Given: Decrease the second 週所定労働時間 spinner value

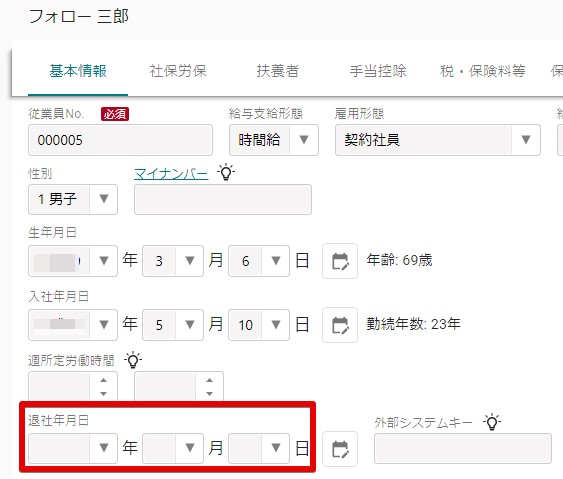Looking at the screenshot, I should click(x=210, y=394).
